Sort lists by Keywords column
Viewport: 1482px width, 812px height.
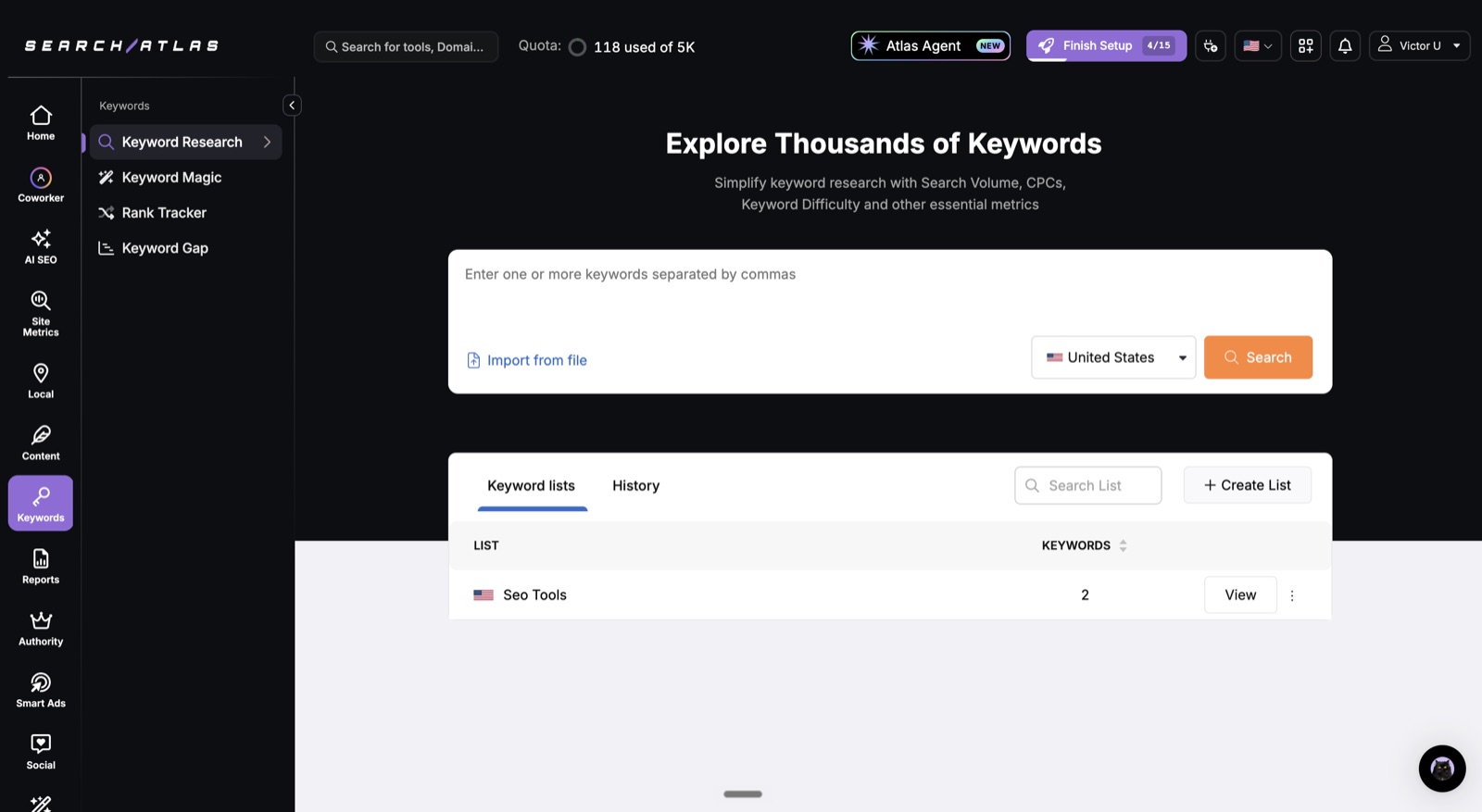[1123, 545]
